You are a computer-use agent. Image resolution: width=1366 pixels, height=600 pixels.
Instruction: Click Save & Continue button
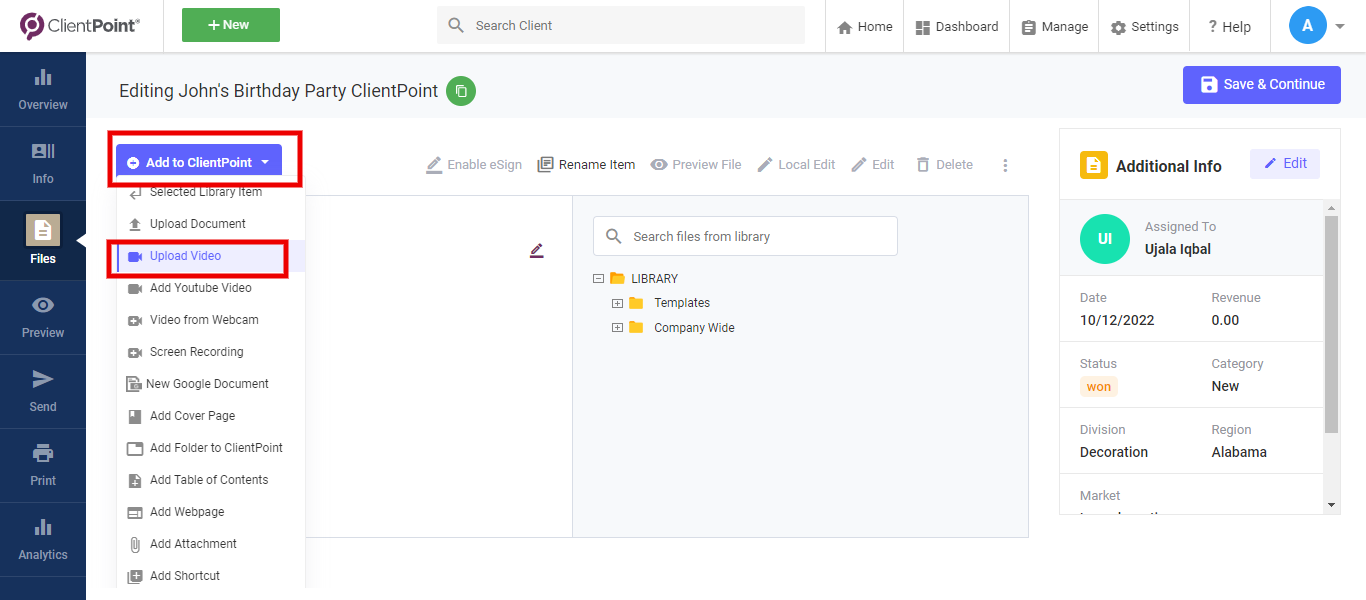click(1262, 85)
